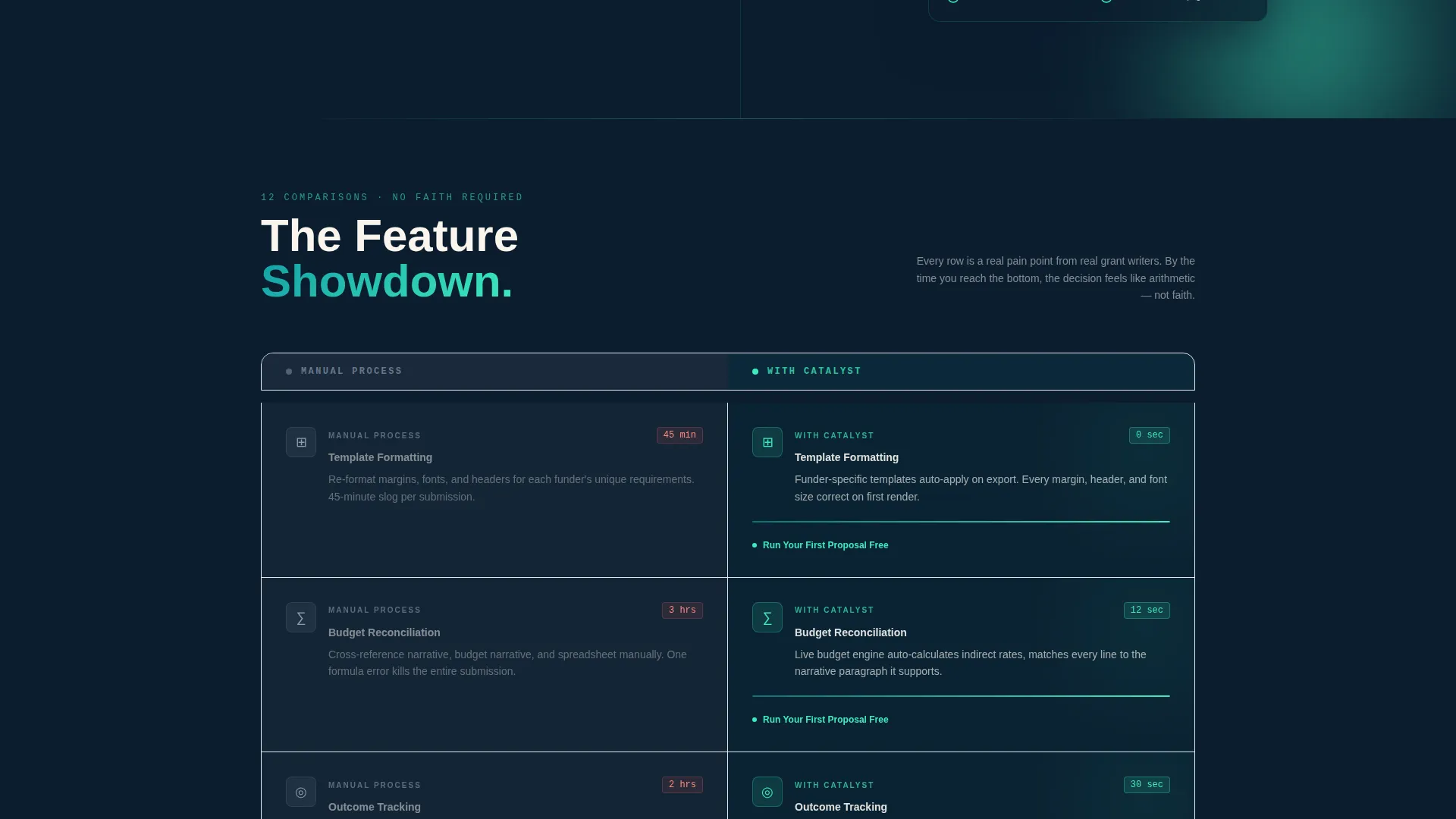
Task: Click the 'The Feature' heading line
Action: pos(390,236)
